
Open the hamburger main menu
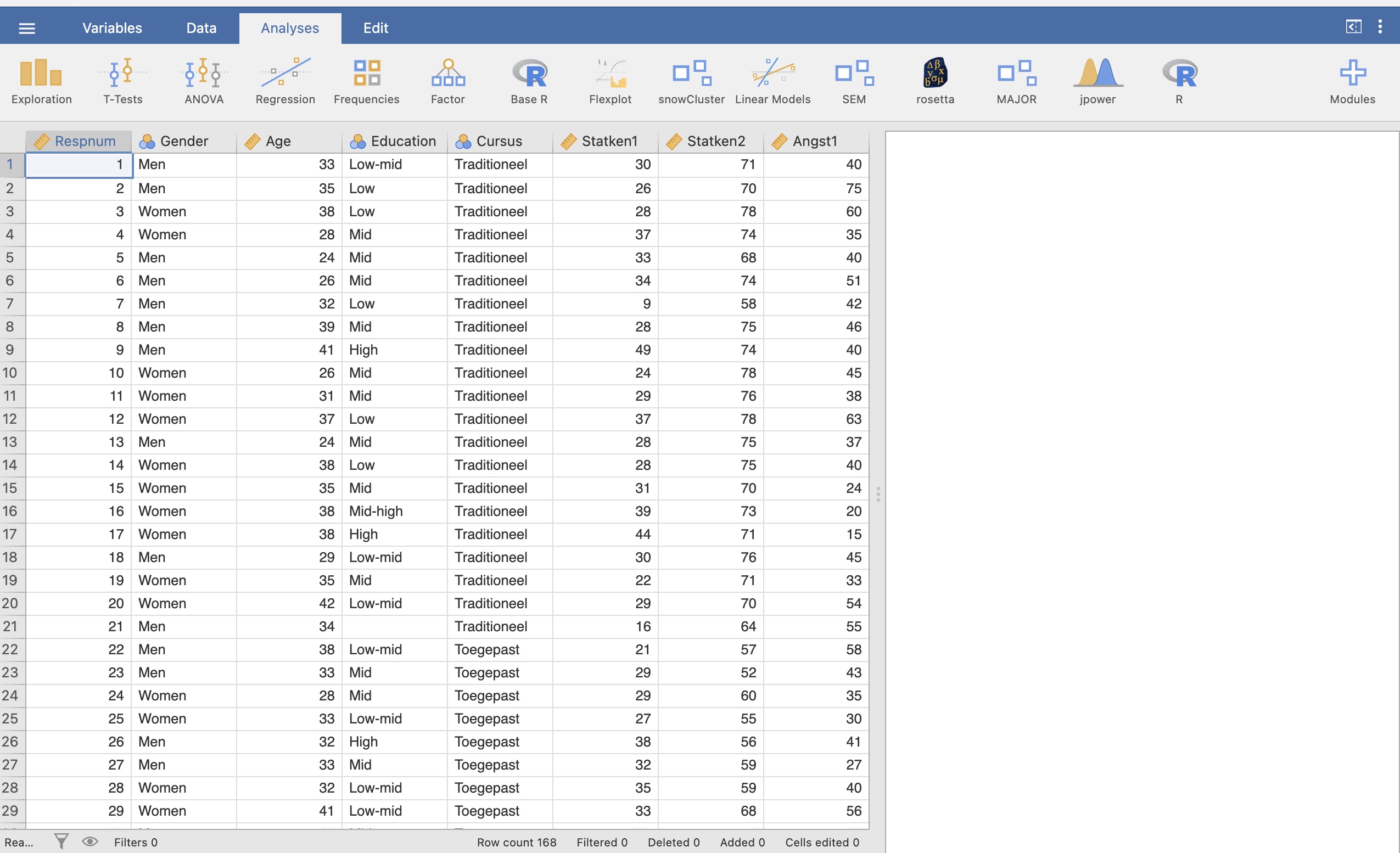27,28
